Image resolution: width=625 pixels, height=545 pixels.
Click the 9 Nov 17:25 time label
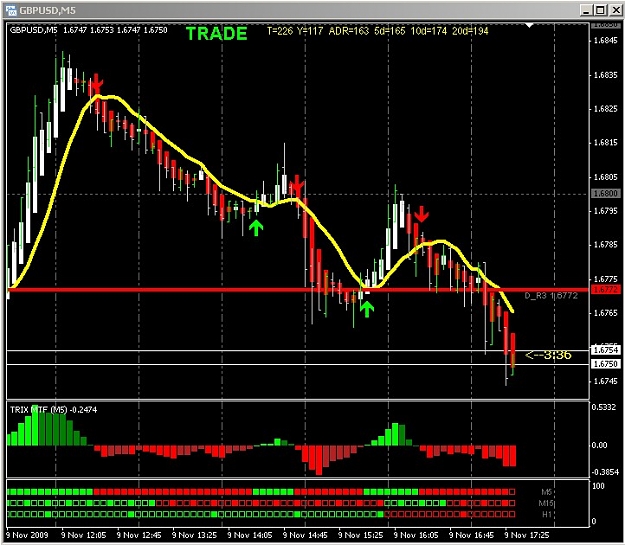tap(527, 535)
